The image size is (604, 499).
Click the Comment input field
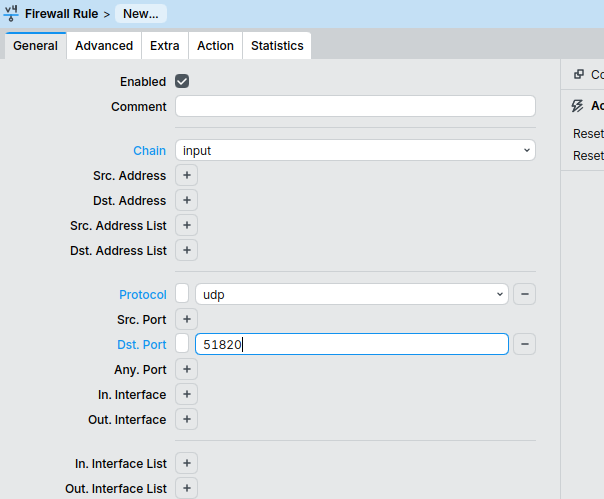pyautogui.click(x=355, y=106)
